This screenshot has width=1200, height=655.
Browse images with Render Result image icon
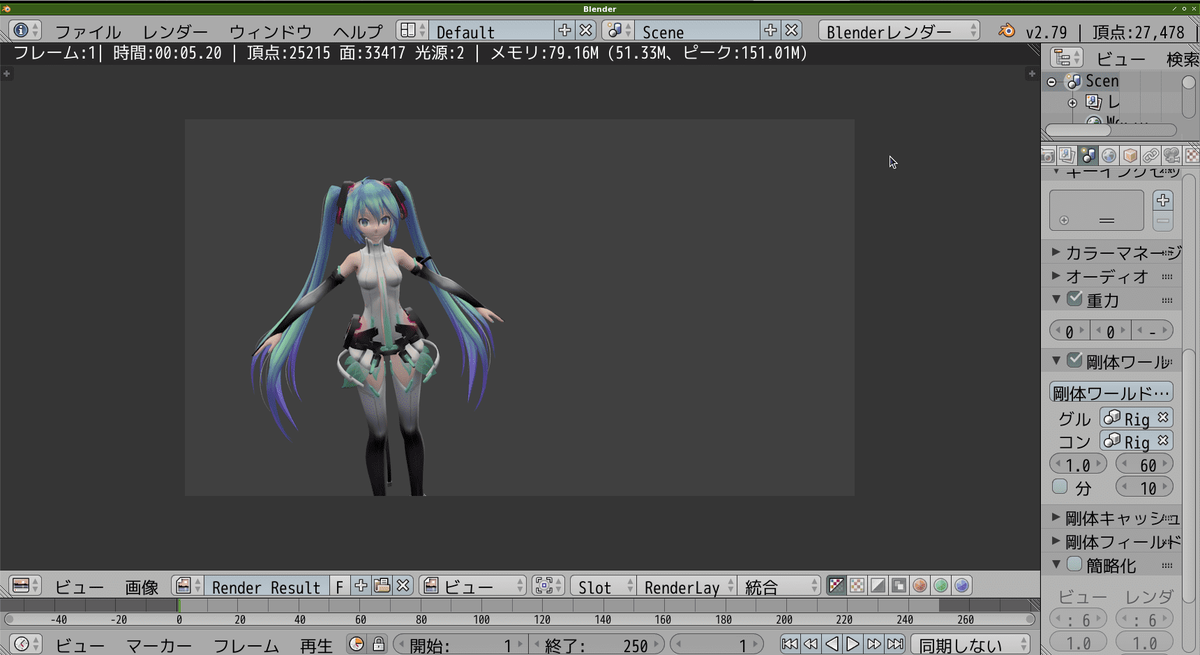[187, 587]
